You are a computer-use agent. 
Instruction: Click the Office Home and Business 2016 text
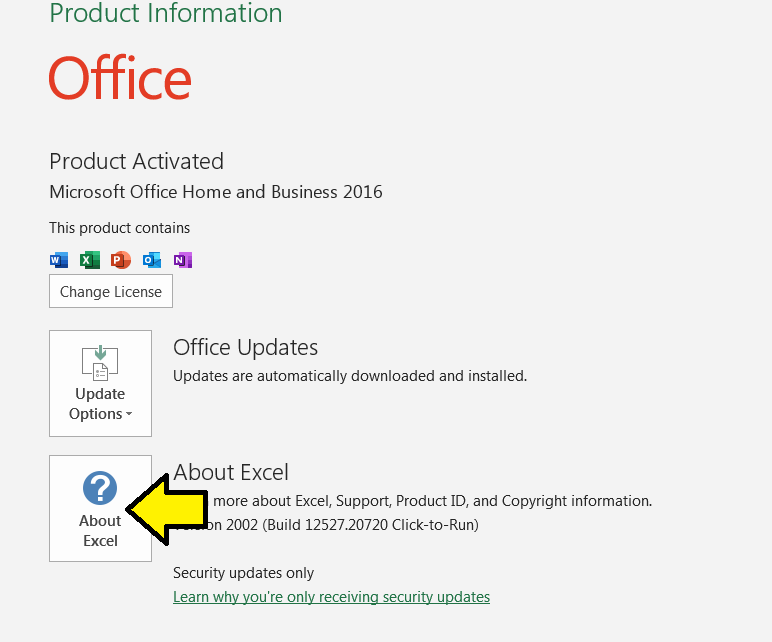pyautogui.click(x=216, y=192)
